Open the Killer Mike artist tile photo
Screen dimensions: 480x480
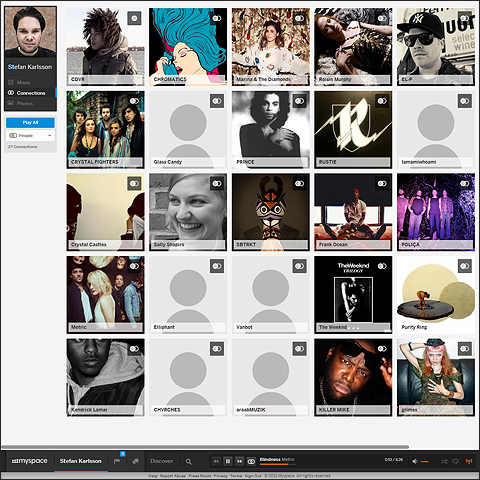click(x=353, y=377)
